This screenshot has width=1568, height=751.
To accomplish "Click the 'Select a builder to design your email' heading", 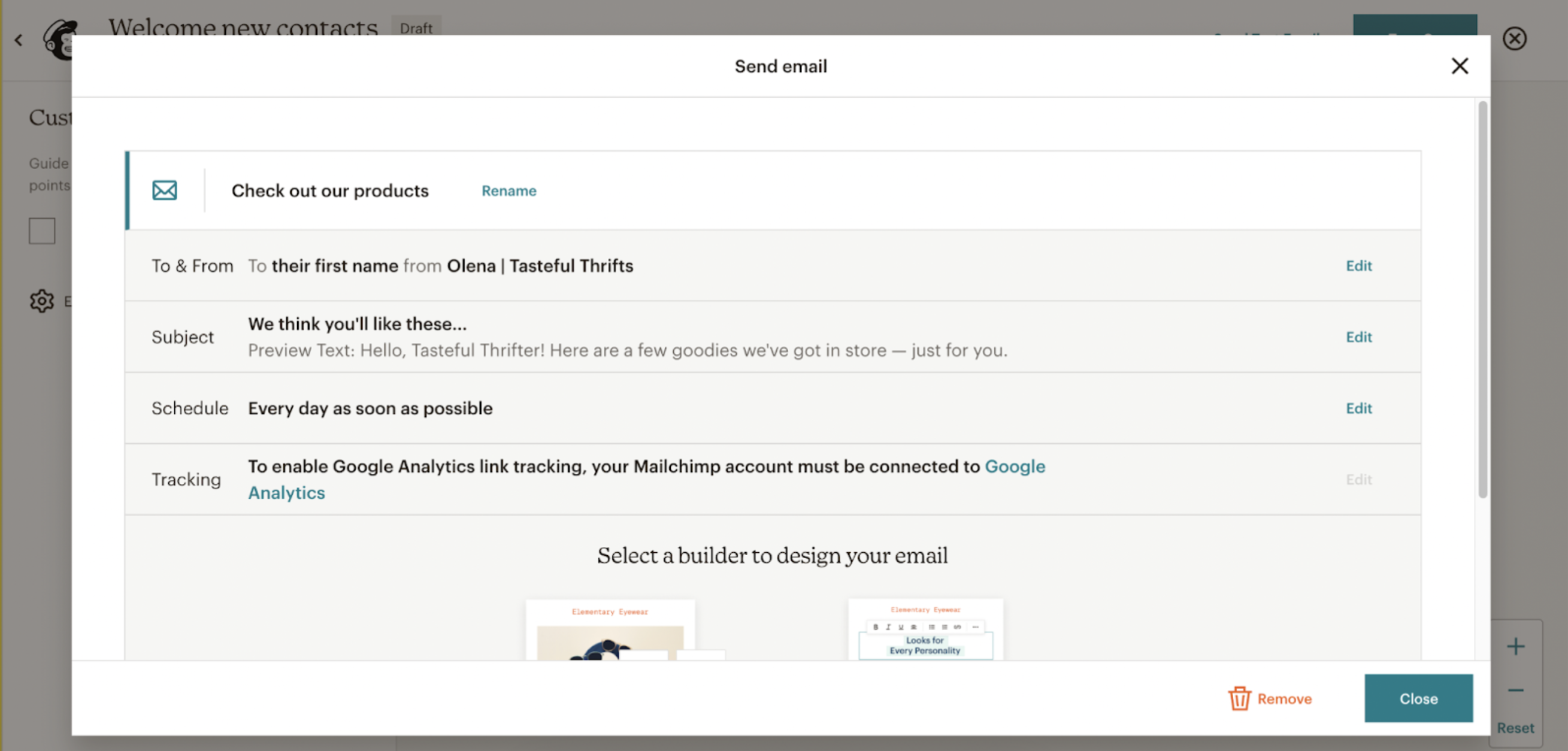I will pyautogui.click(x=773, y=555).
